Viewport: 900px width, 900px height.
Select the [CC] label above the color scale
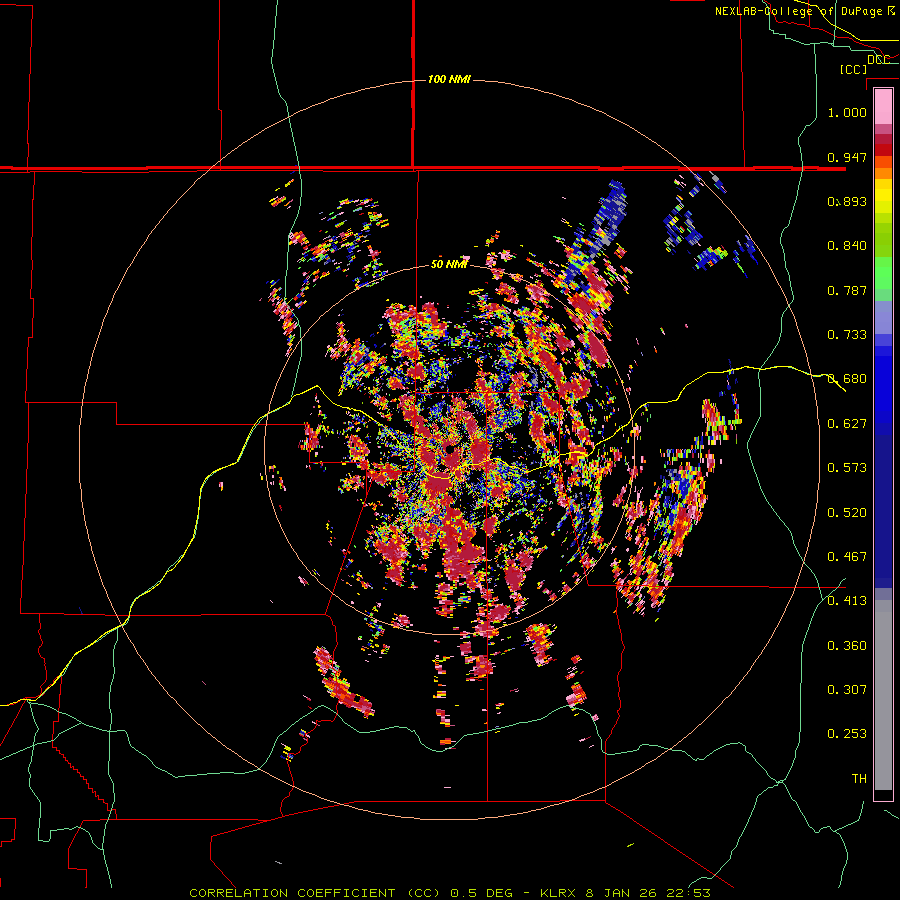853,69
